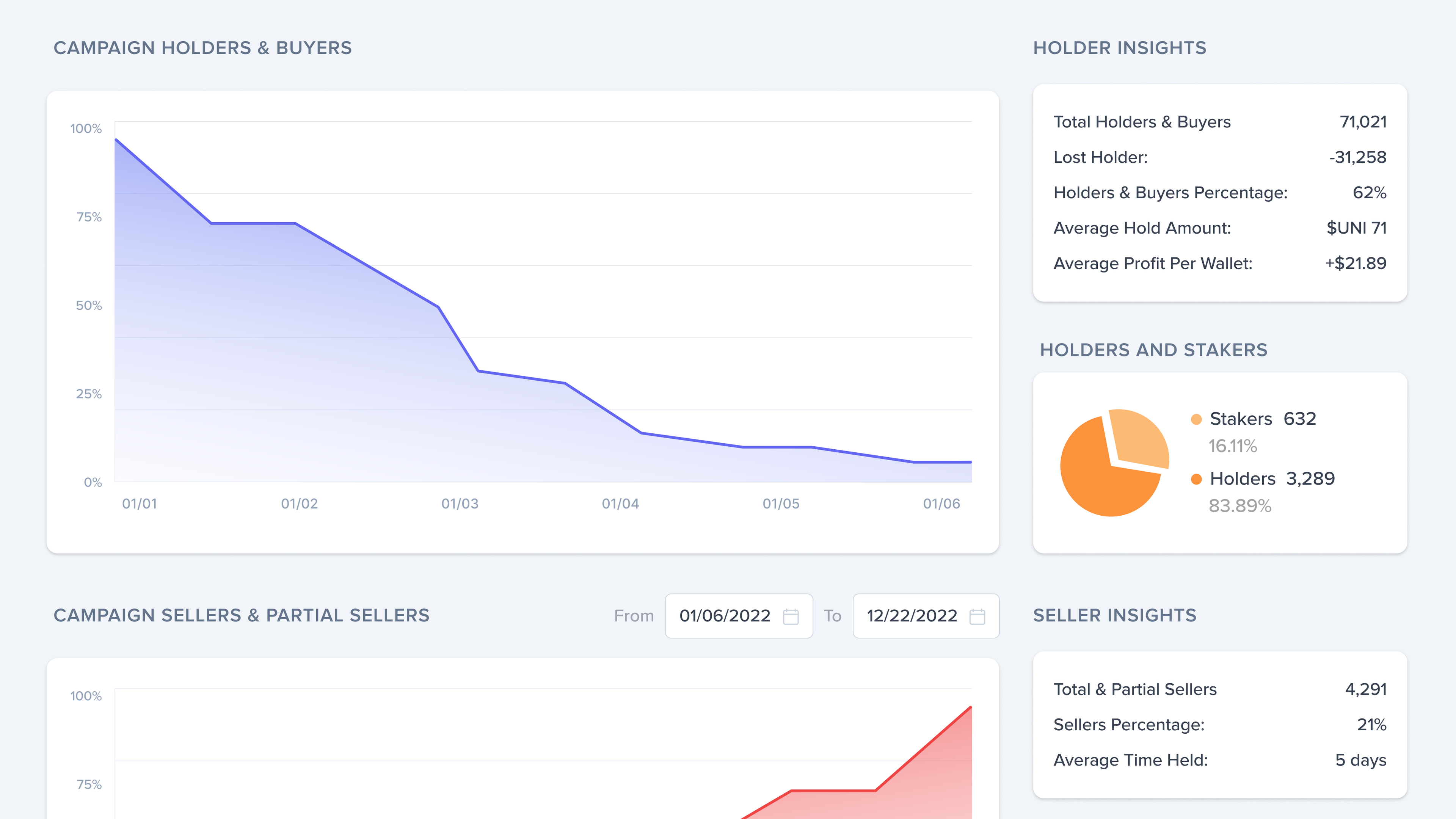Open the To date calendar icon

click(x=977, y=616)
